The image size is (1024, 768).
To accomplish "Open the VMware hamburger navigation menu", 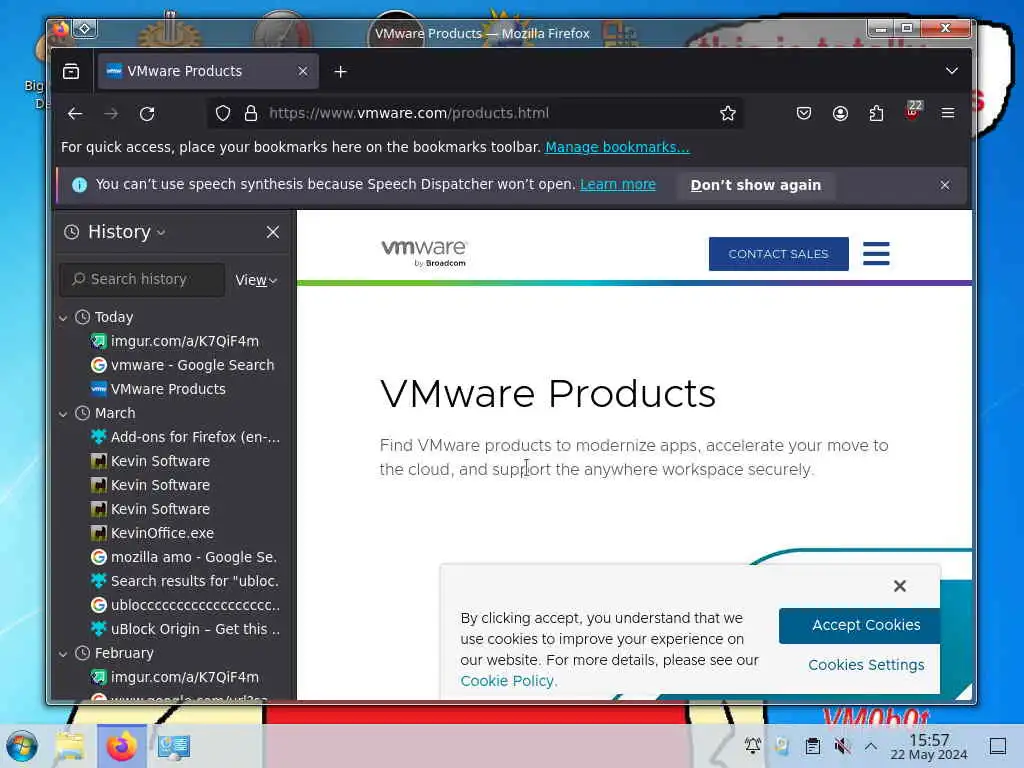I will tap(876, 253).
